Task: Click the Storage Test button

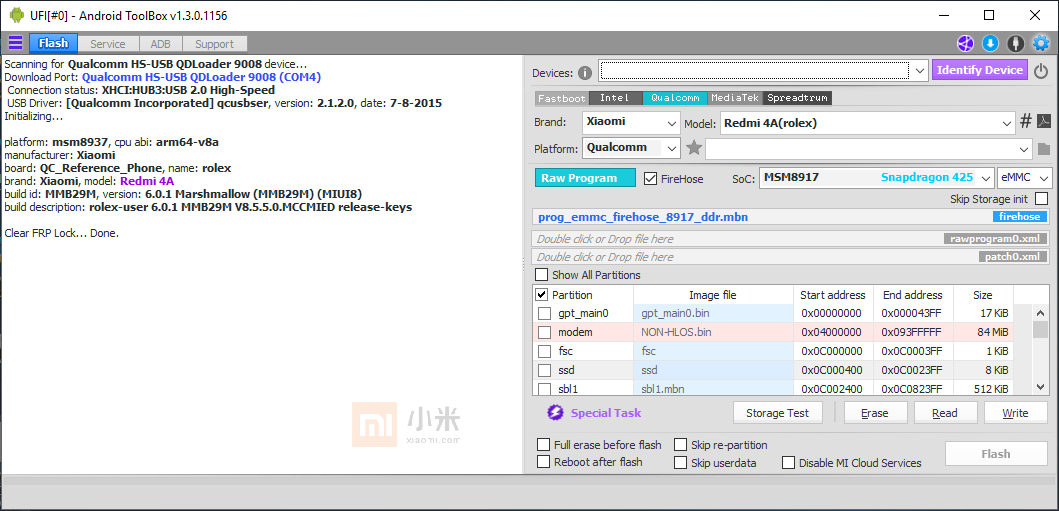Action: tap(777, 413)
